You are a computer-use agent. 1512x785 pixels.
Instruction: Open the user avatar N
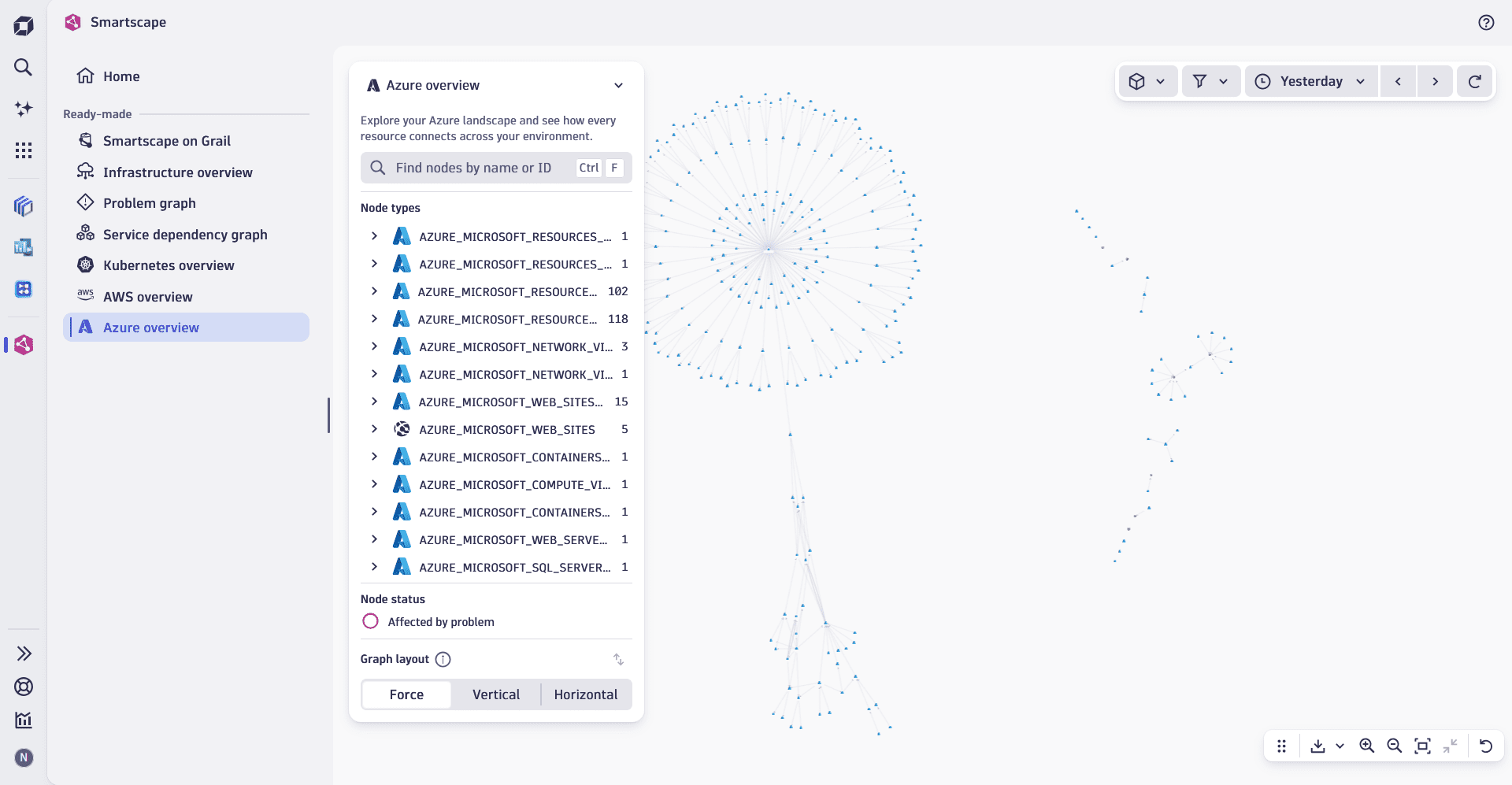coord(24,757)
